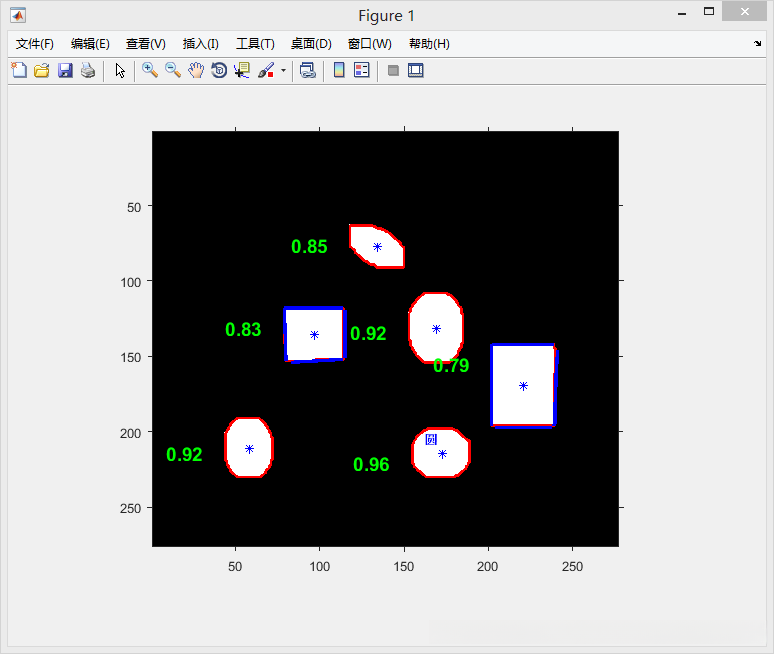Viewport: 774px width, 654px height.
Task: Print the figure using the printer icon
Action: point(88,70)
